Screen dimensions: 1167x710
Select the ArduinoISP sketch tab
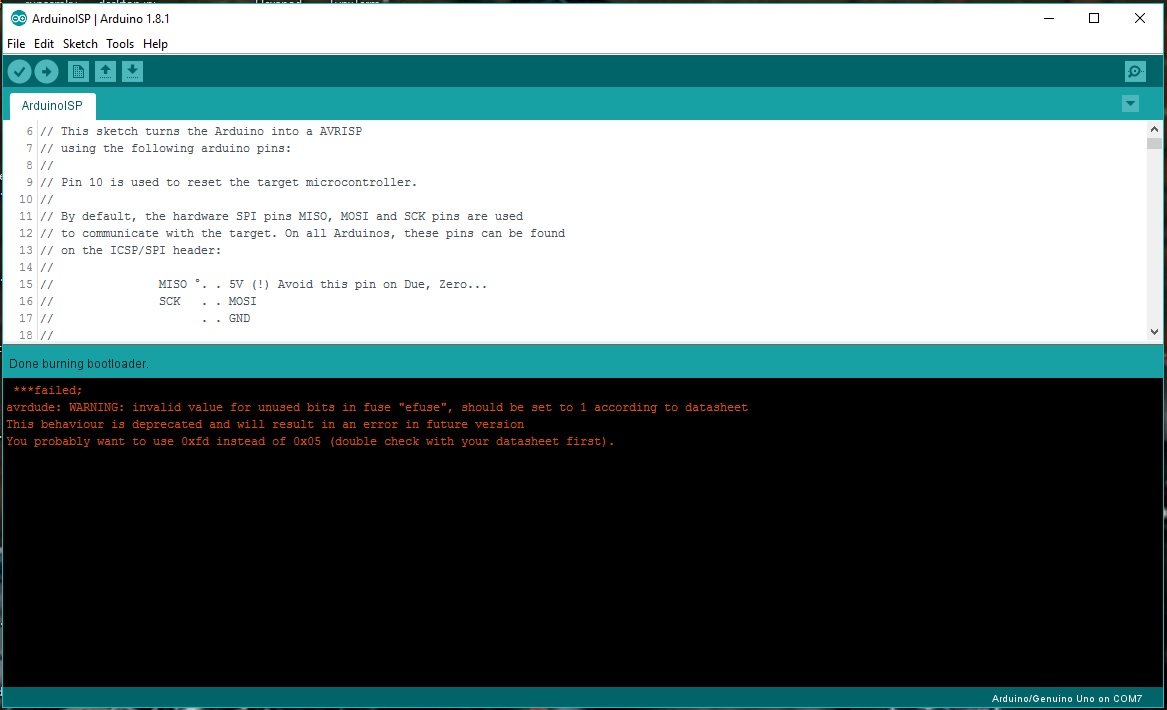(51, 104)
